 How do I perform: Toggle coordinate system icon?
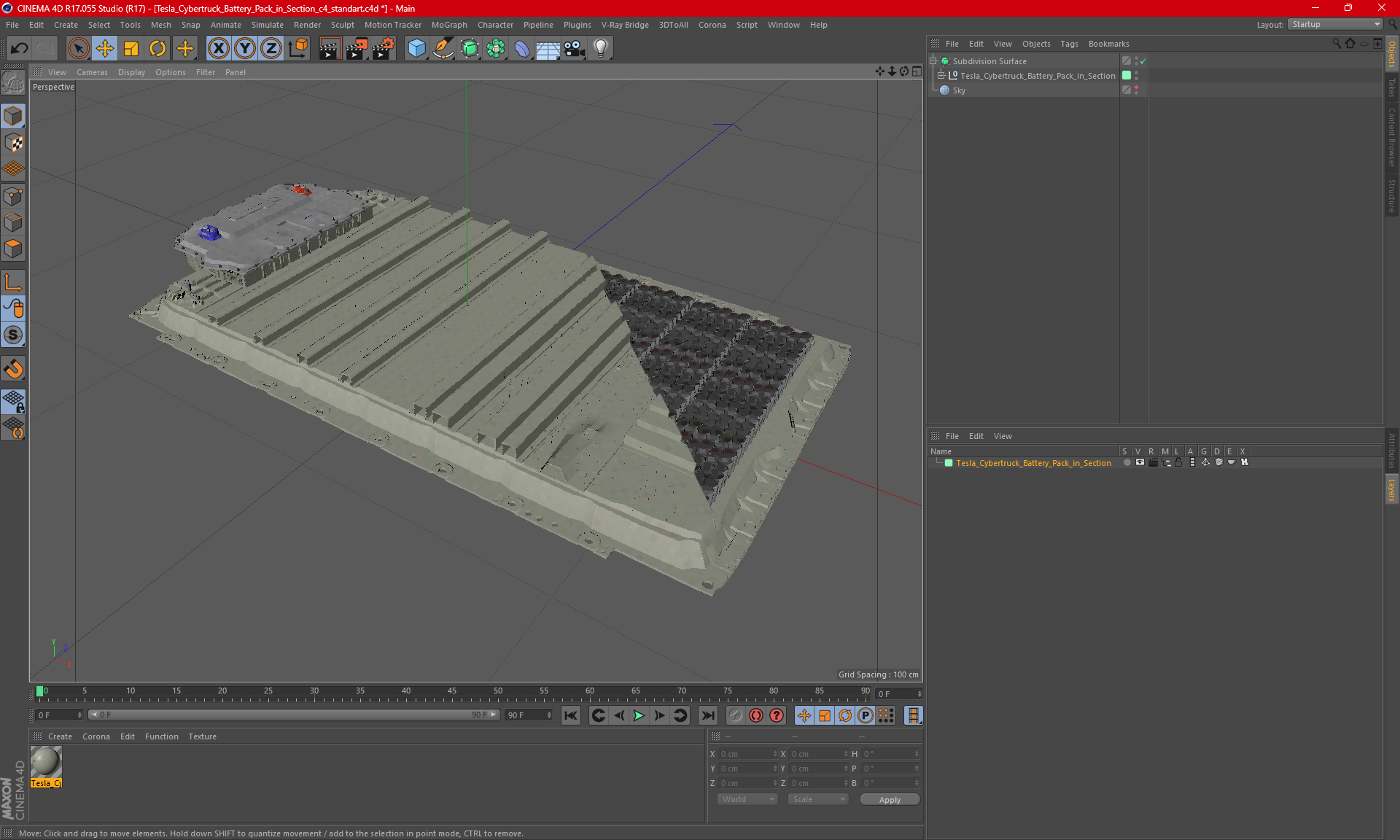pyautogui.click(x=297, y=49)
